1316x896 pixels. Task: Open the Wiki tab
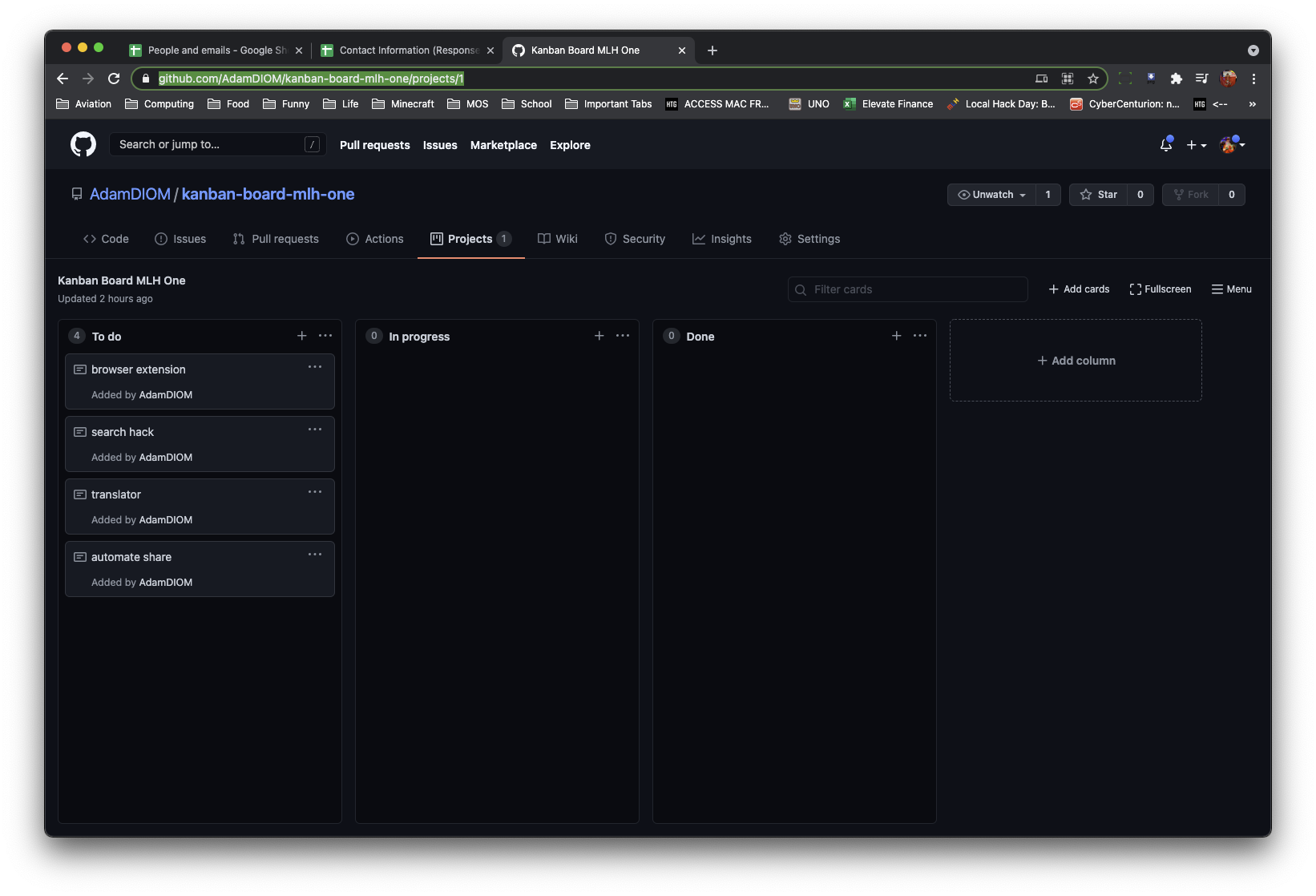pos(557,239)
